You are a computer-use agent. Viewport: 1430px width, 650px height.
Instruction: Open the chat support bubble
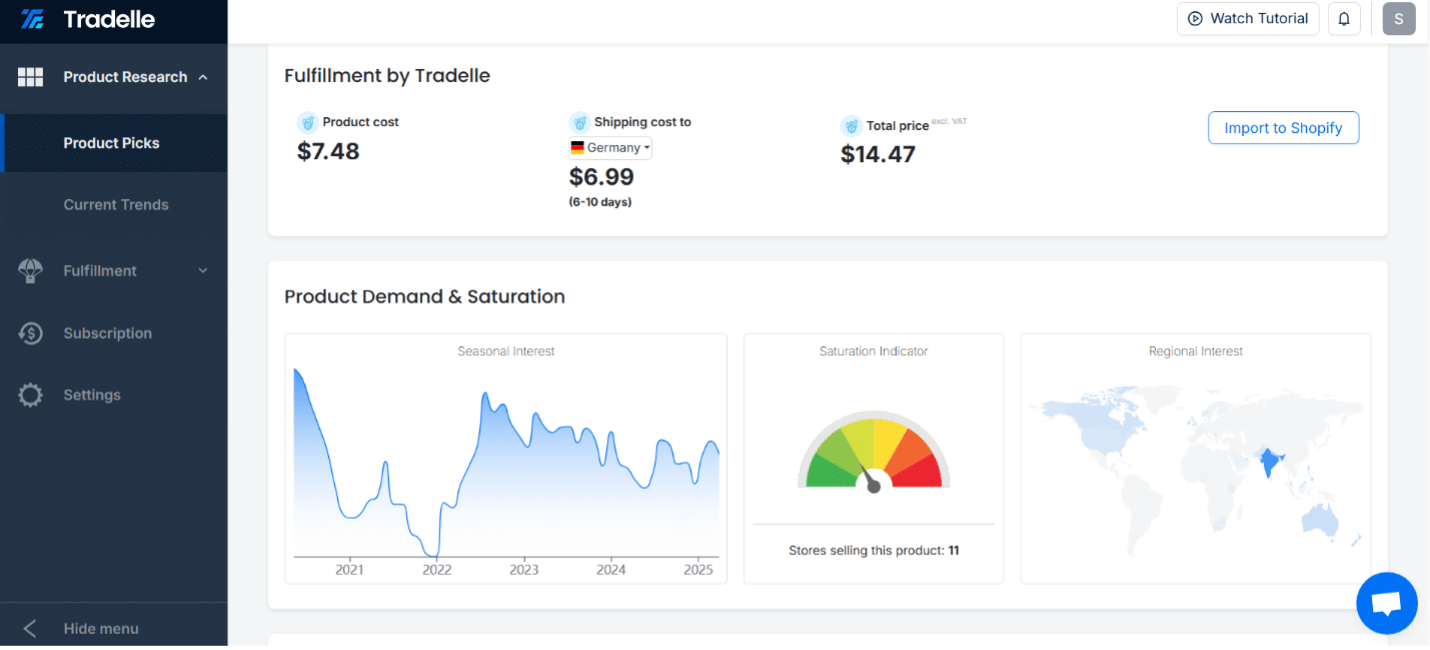coord(1387,603)
